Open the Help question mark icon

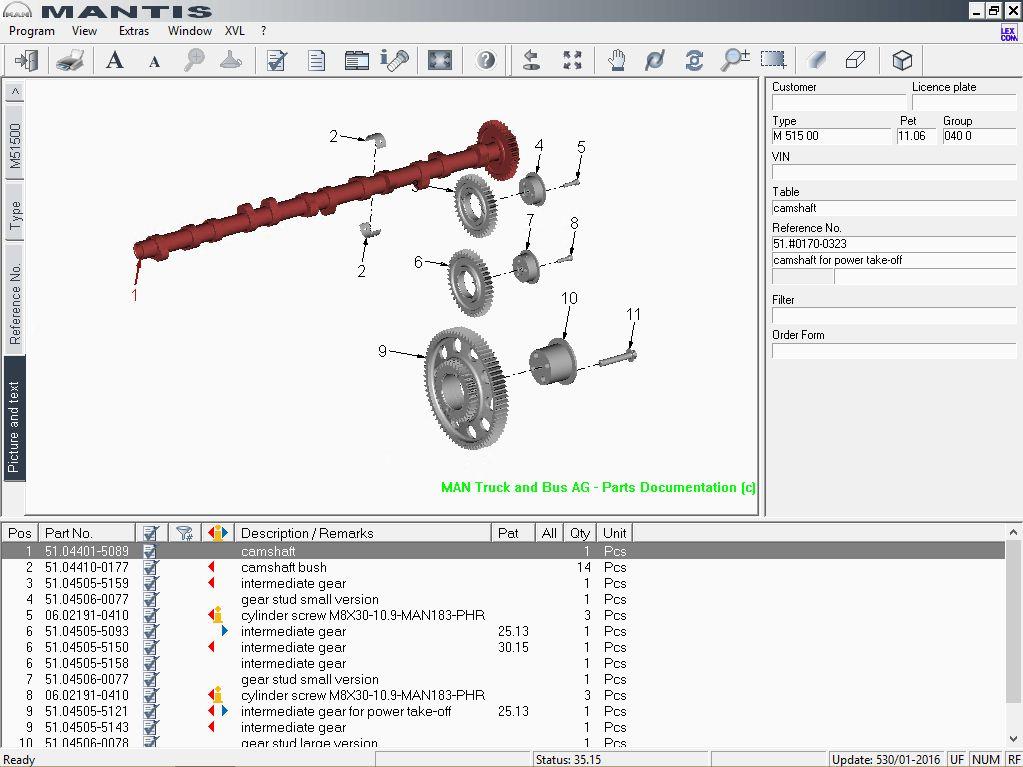point(485,60)
